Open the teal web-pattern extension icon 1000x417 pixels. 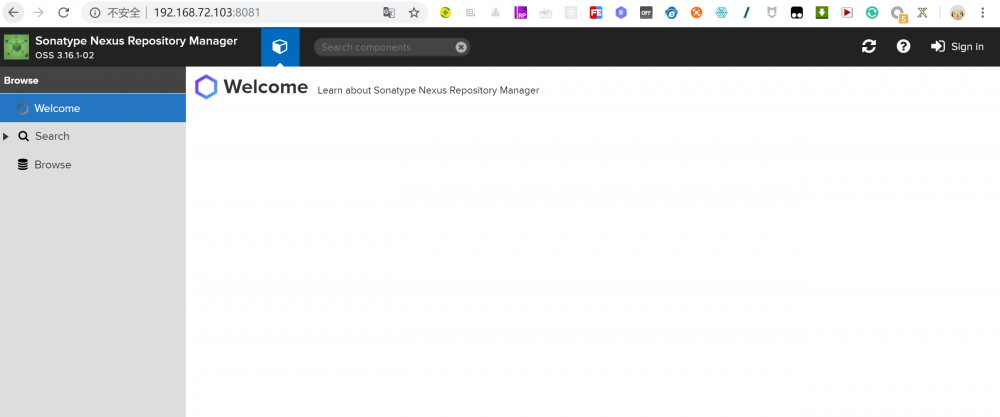pyautogui.click(x=721, y=12)
